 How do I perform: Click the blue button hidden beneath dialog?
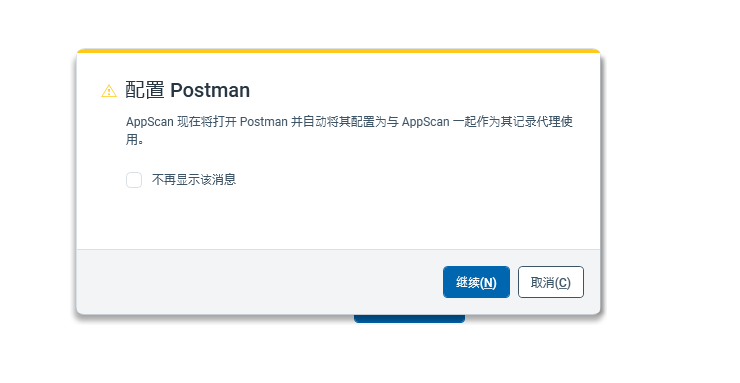tap(409, 318)
